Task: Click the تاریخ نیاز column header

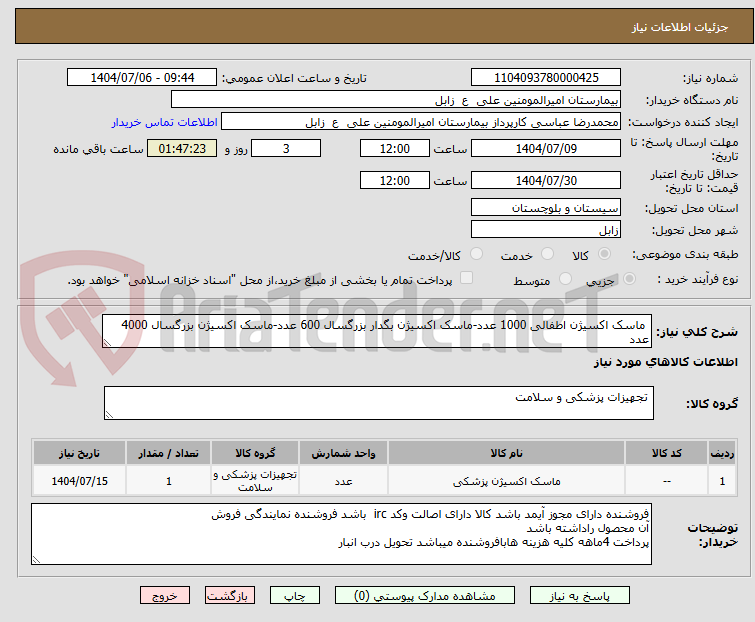Action: click(79, 453)
